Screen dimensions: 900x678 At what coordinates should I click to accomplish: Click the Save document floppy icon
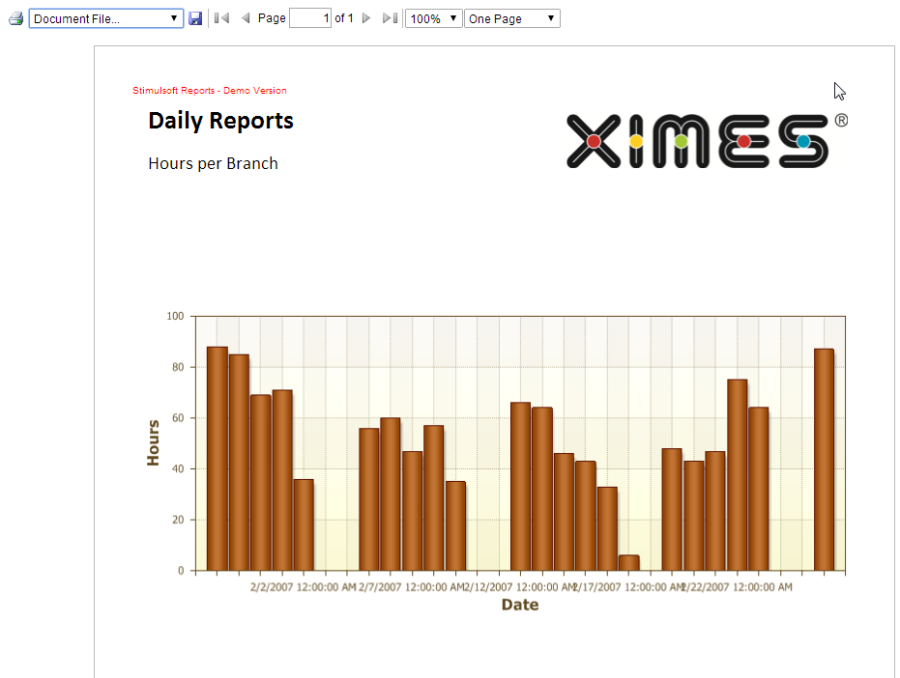point(195,18)
